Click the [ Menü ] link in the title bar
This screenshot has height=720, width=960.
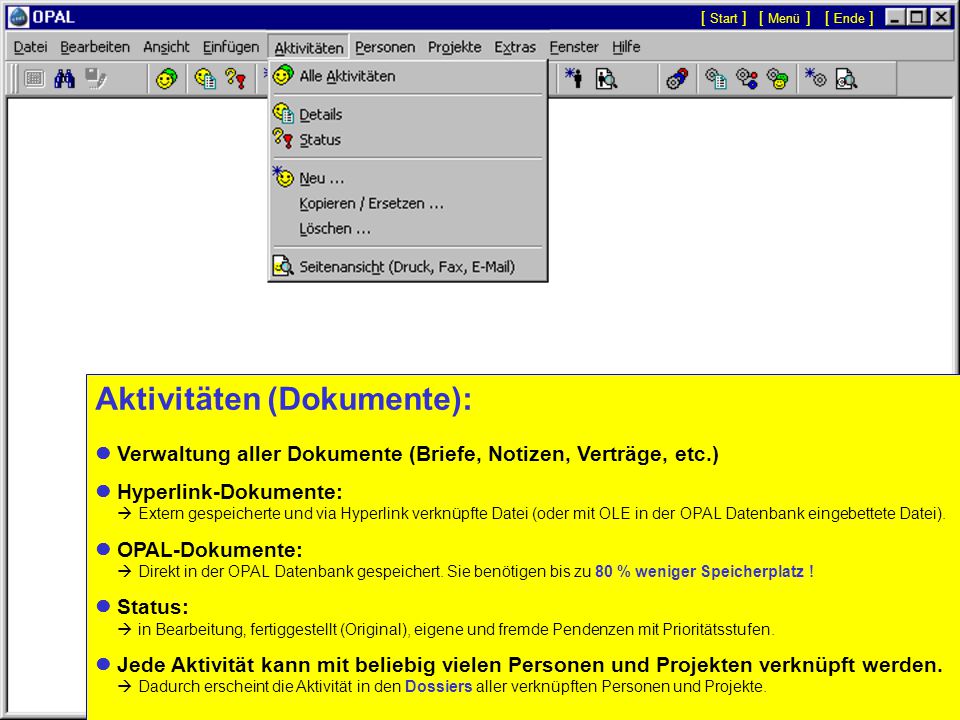784,18
